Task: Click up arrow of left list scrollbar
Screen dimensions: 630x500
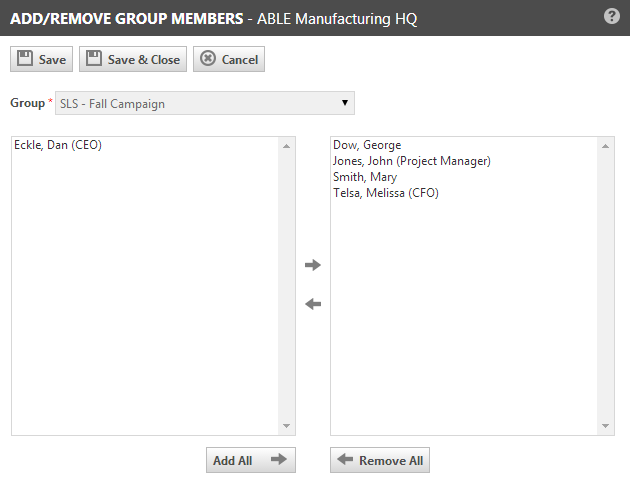Action: point(287,146)
